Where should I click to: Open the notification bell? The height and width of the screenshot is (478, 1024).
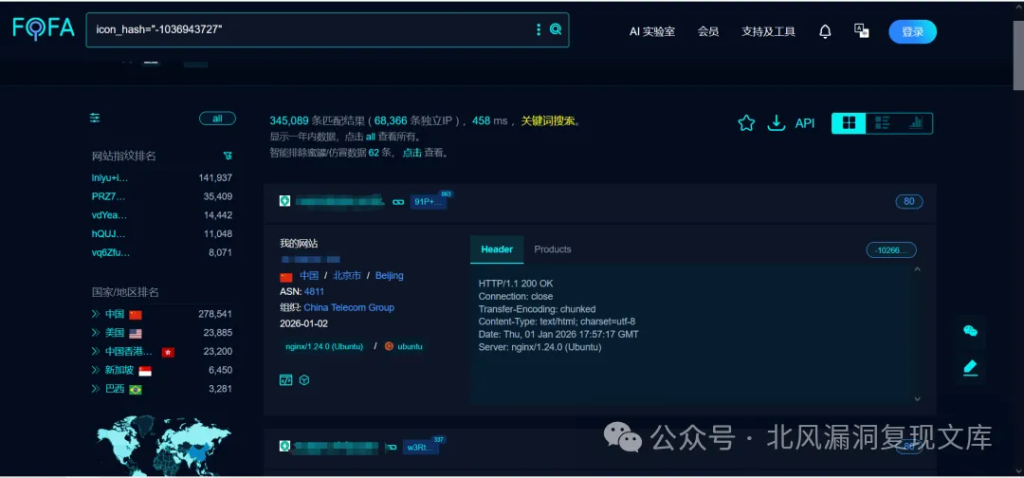(825, 32)
